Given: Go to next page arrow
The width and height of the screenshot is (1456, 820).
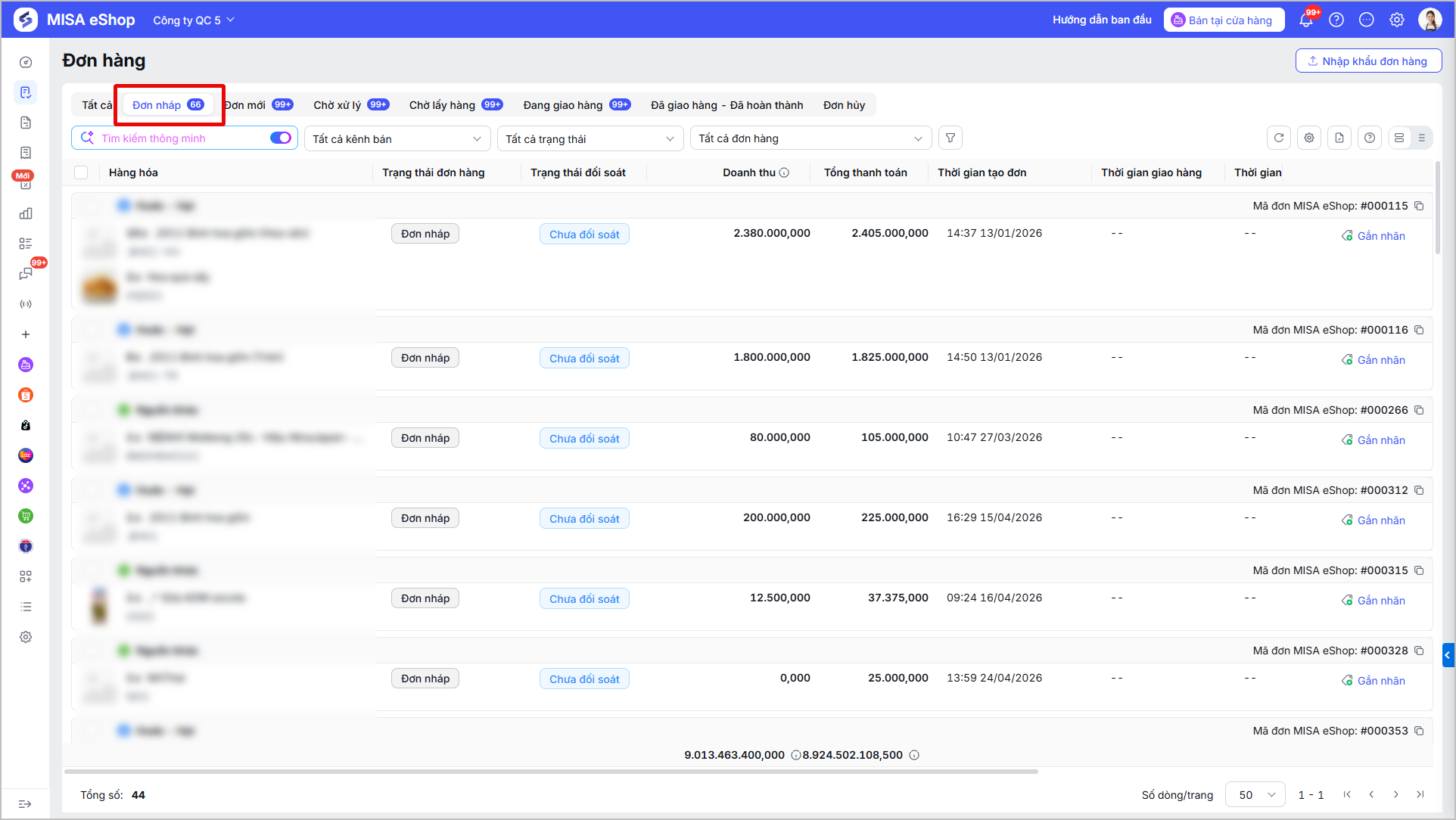Looking at the screenshot, I should [1396, 794].
